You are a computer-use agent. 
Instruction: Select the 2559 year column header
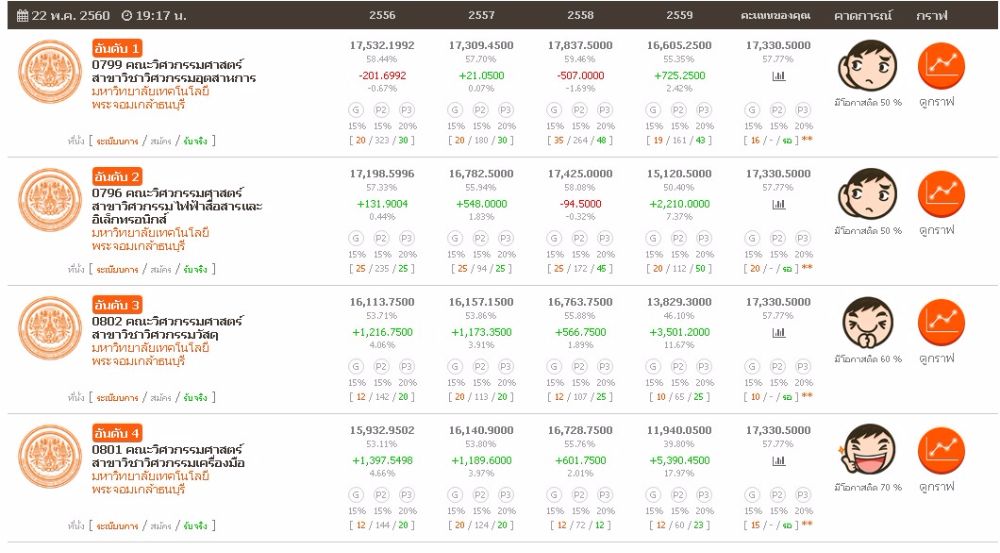679,16
